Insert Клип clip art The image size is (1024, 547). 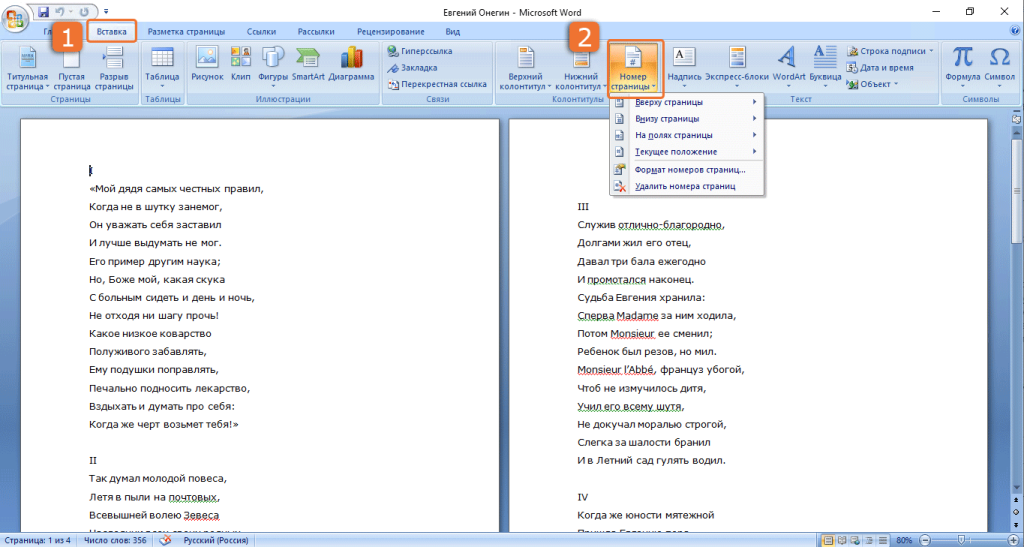point(240,64)
